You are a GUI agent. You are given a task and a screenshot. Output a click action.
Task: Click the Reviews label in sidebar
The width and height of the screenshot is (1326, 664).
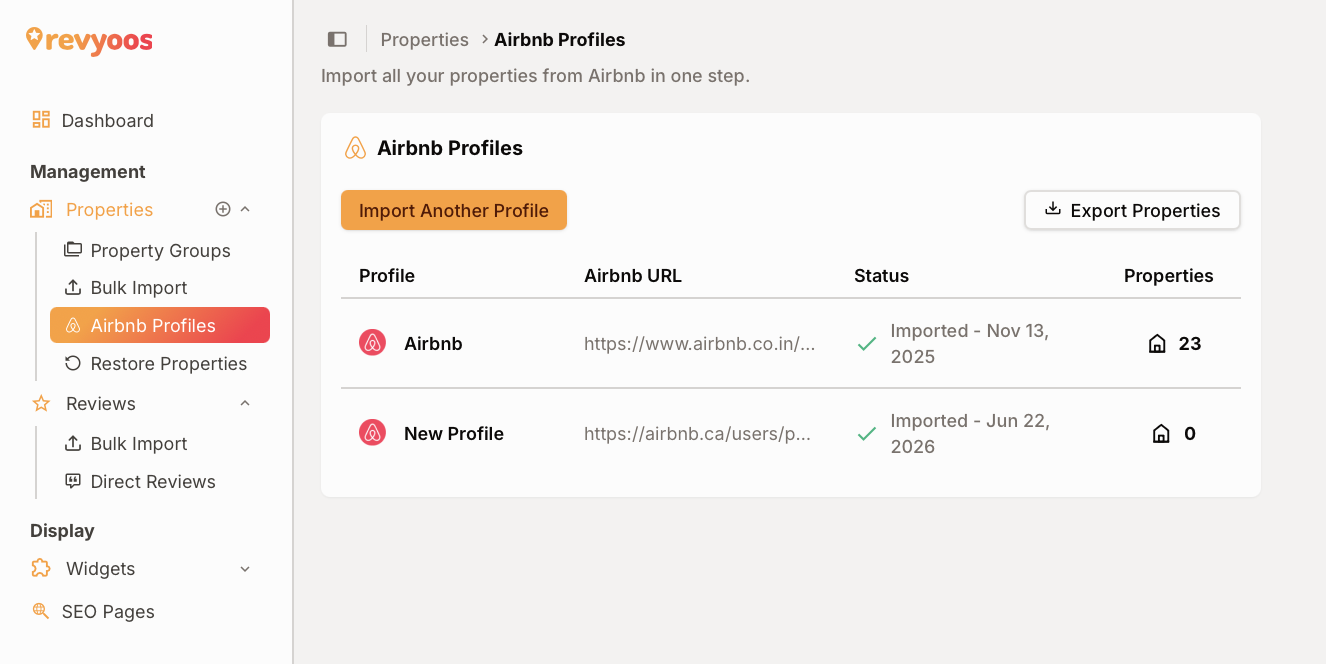click(101, 403)
